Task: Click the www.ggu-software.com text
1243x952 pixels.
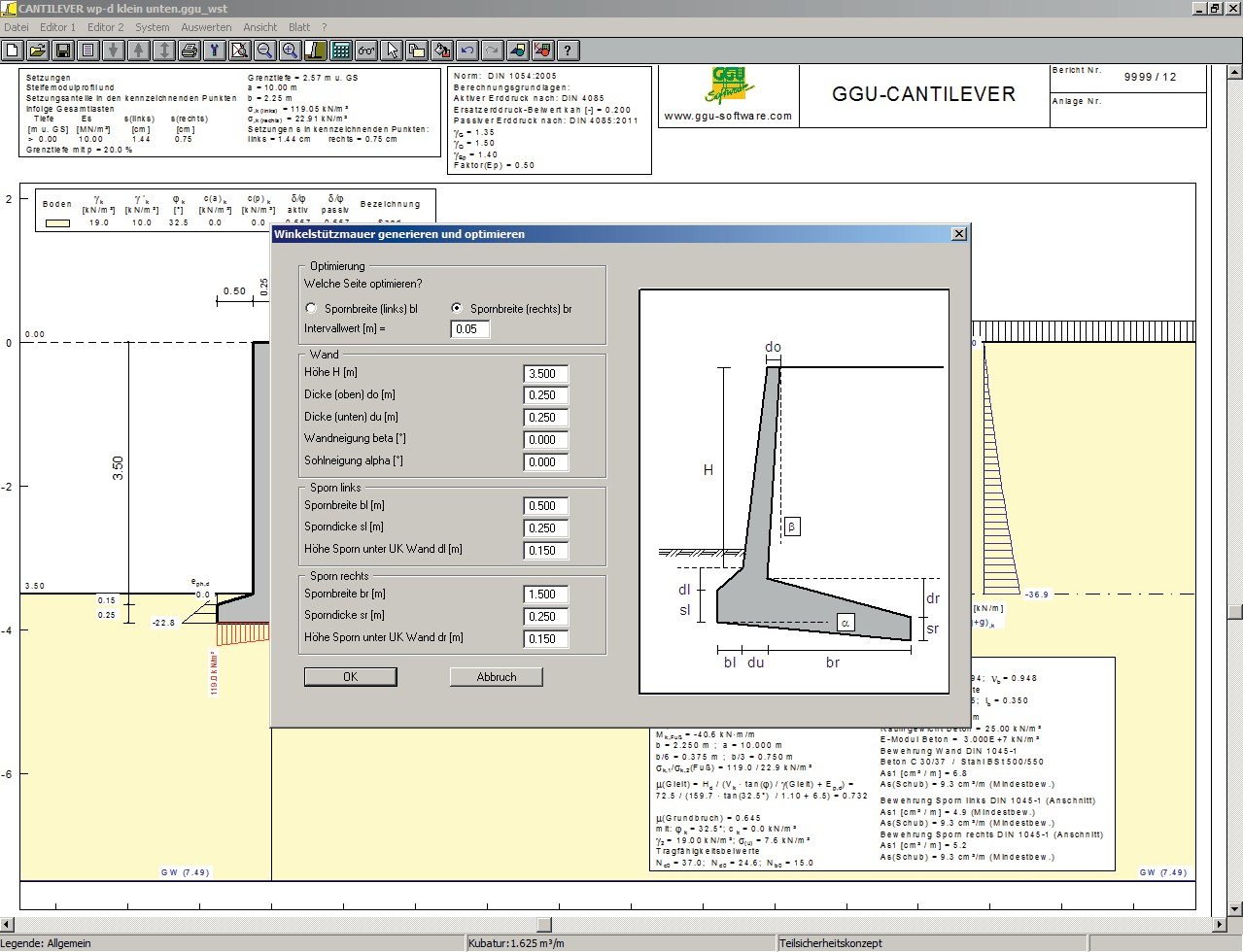Action: click(728, 116)
